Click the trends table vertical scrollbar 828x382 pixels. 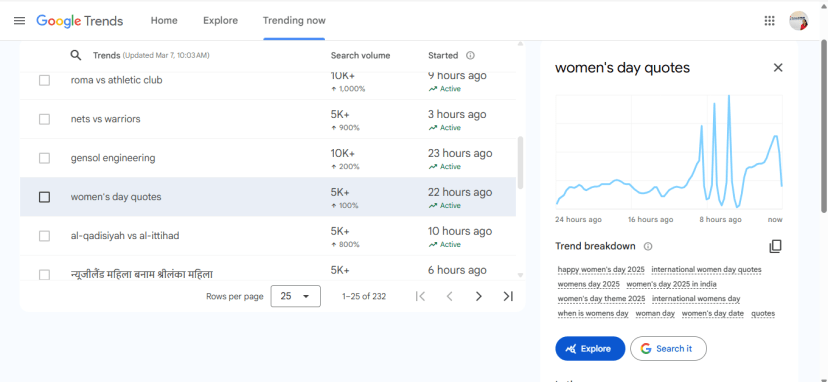(520, 163)
